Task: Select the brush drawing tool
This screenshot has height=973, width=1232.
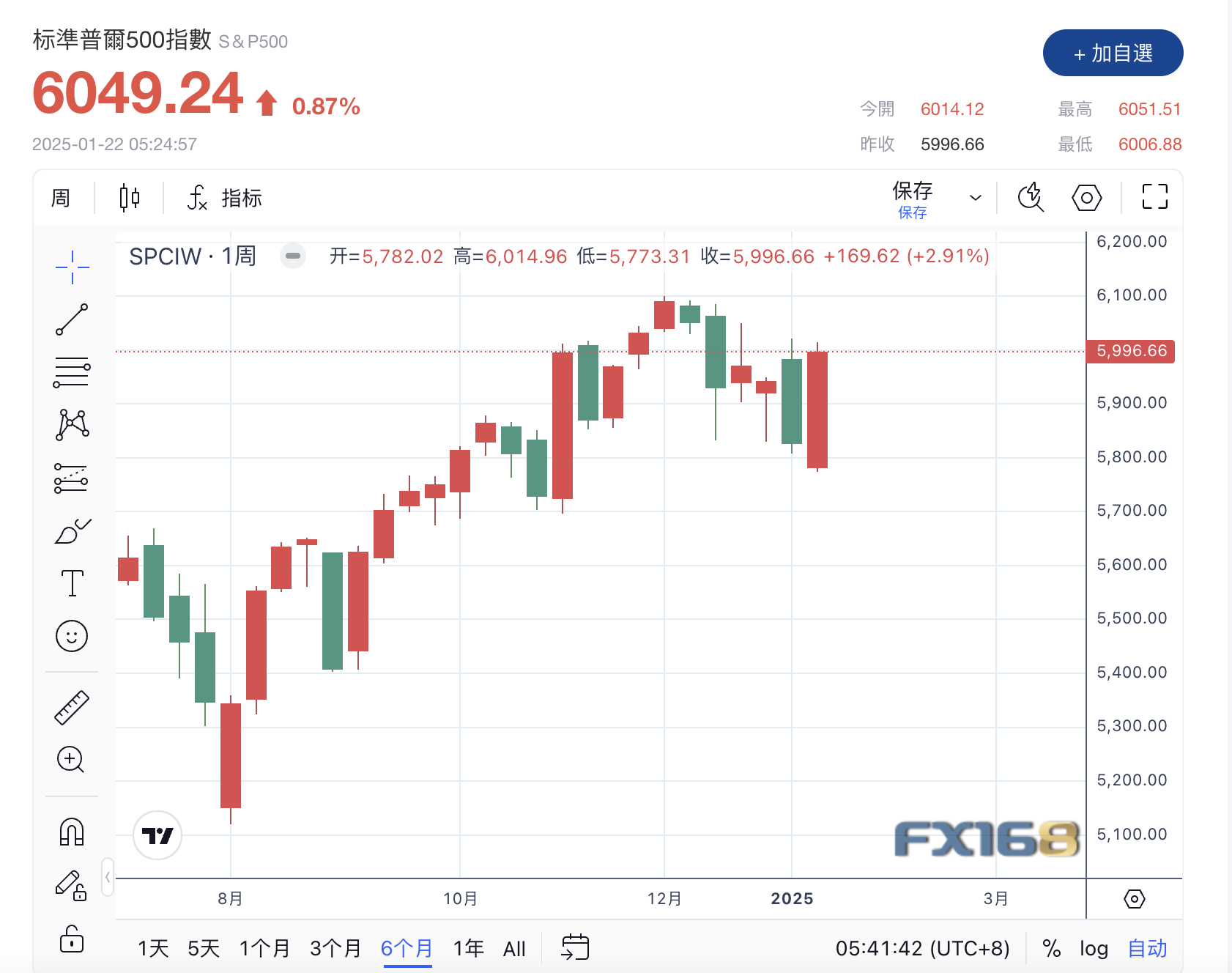Action: click(72, 531)
